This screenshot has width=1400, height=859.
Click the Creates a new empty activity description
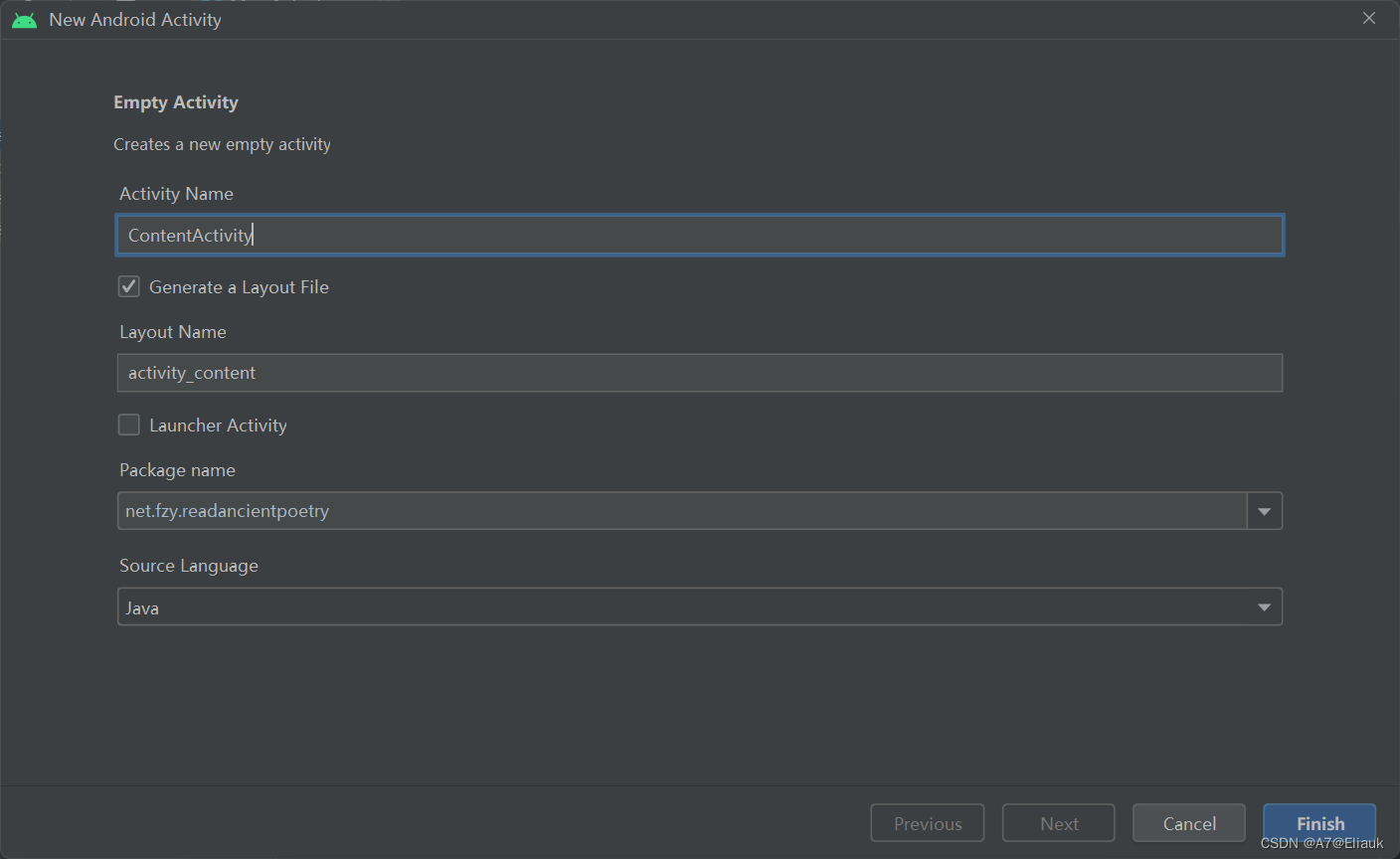pyautogui.click(x=222, y=144)
